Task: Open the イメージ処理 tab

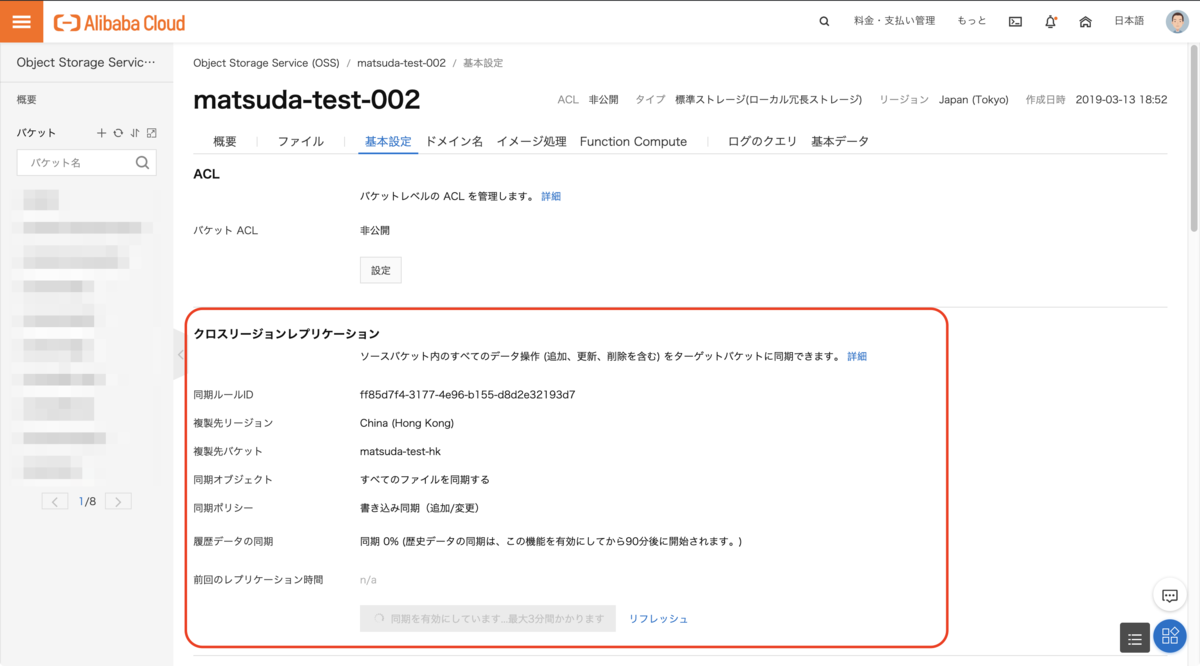Action: (532, 142)
